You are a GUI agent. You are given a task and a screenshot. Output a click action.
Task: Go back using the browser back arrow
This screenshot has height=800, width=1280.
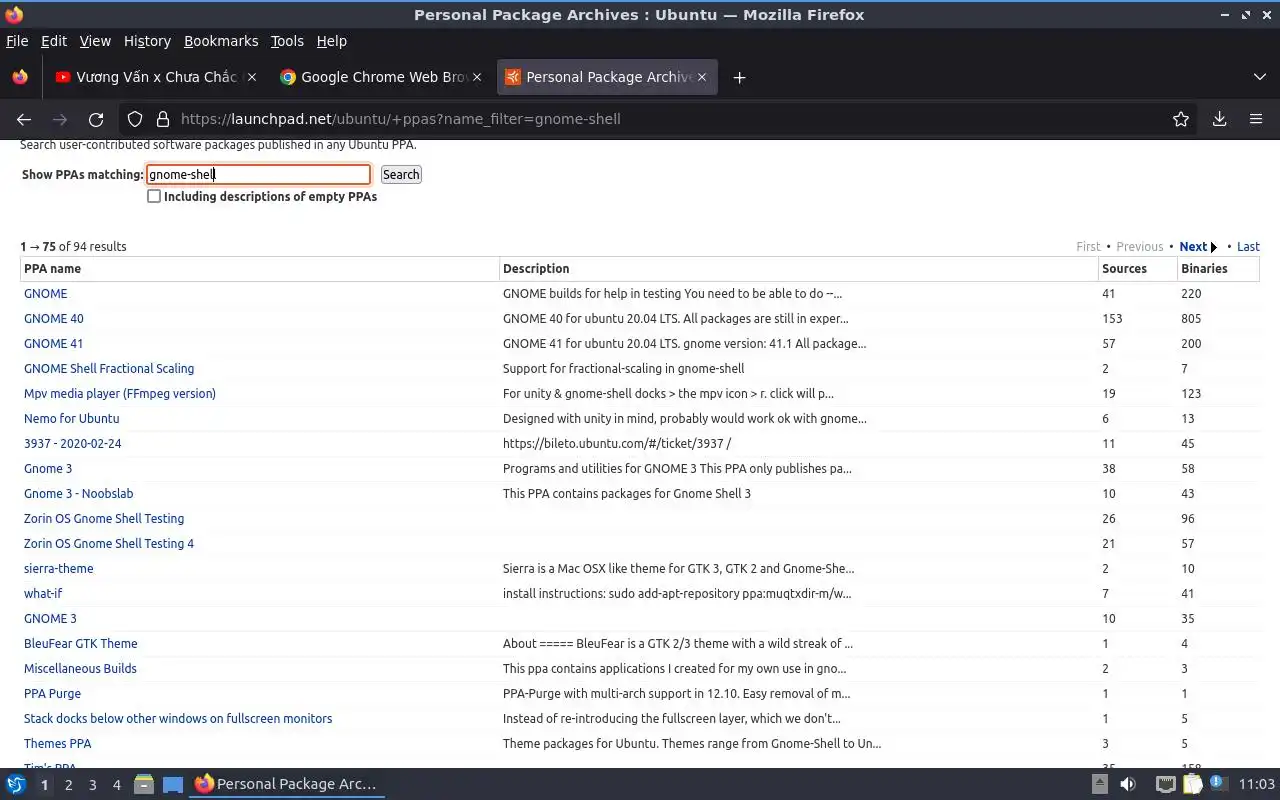click(x=24, y=119)
